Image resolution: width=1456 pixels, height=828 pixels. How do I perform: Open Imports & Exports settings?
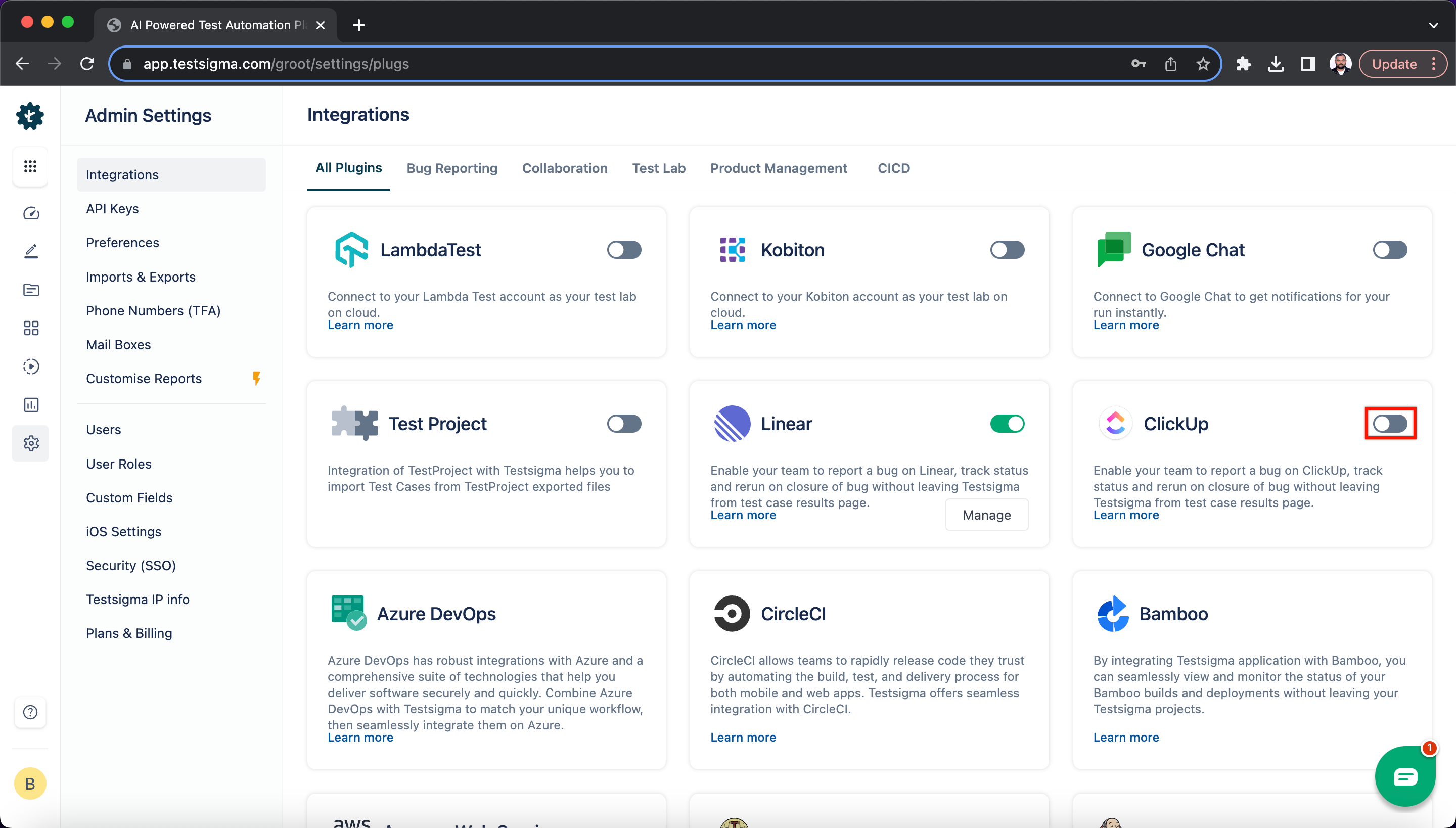click(171, 277)
